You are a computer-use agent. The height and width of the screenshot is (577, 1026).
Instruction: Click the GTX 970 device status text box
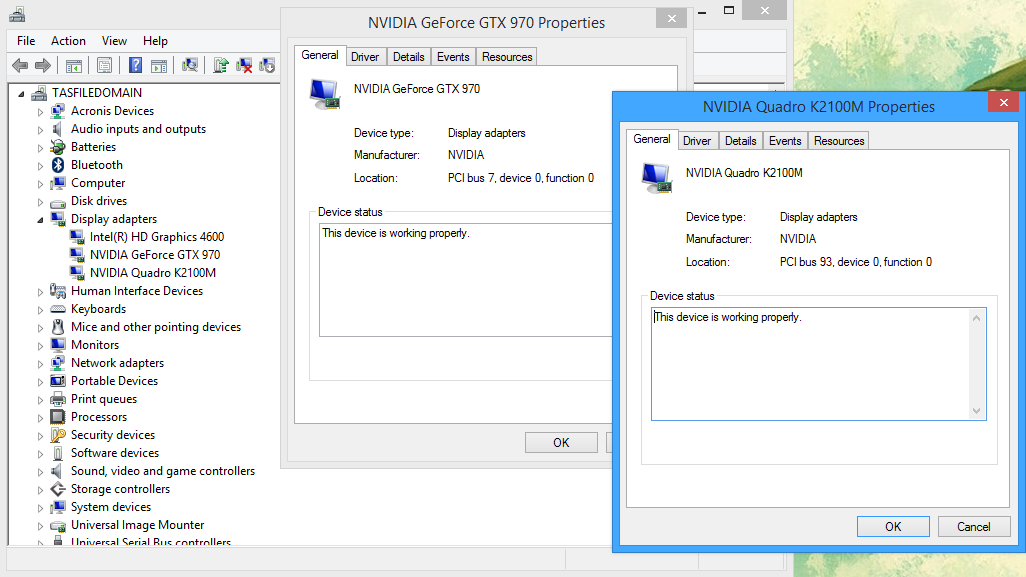[x=466, y=280]
